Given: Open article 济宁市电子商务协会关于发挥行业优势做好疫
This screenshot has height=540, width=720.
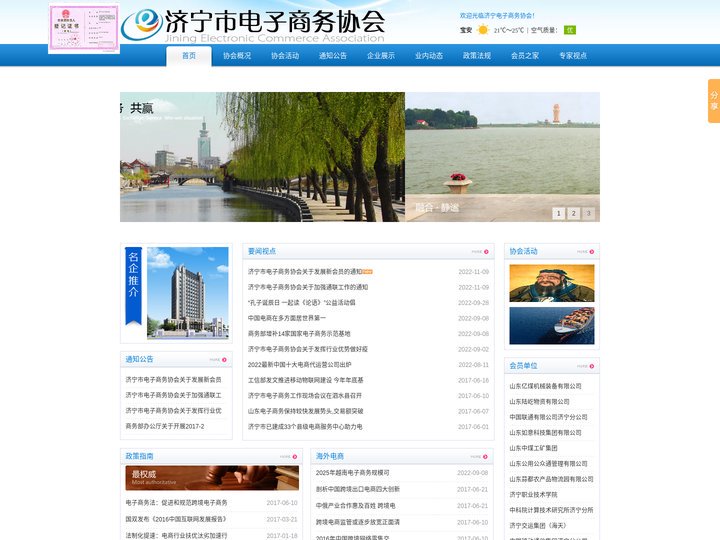Looking at the screenshot, I should pyautogui.click(x=308, y=349).
